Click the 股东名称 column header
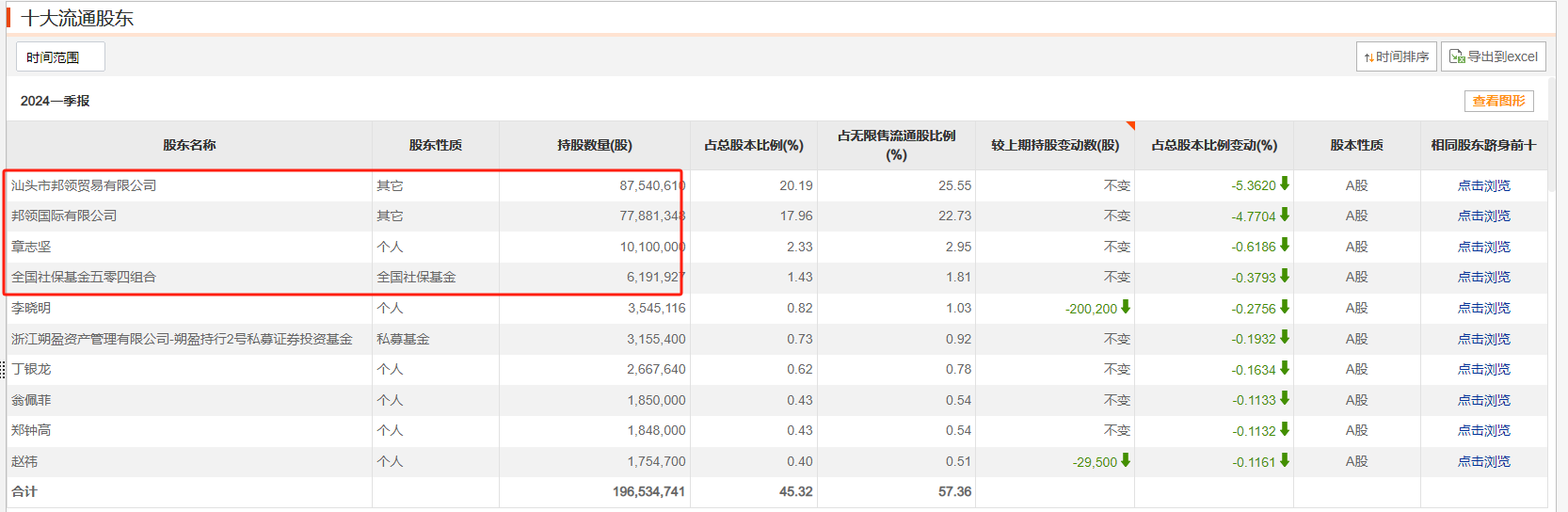The width and height of the screenshot is (1568, 512). point(189,145)
